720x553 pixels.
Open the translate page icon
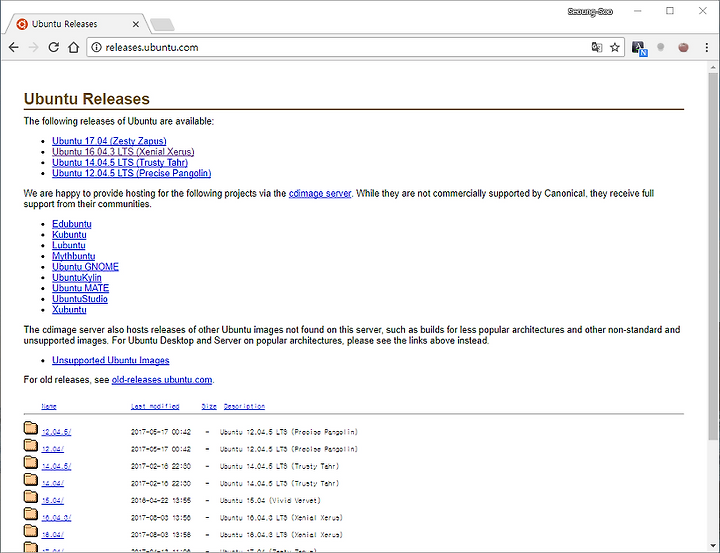pyautogui.click(x=596, y=47)
